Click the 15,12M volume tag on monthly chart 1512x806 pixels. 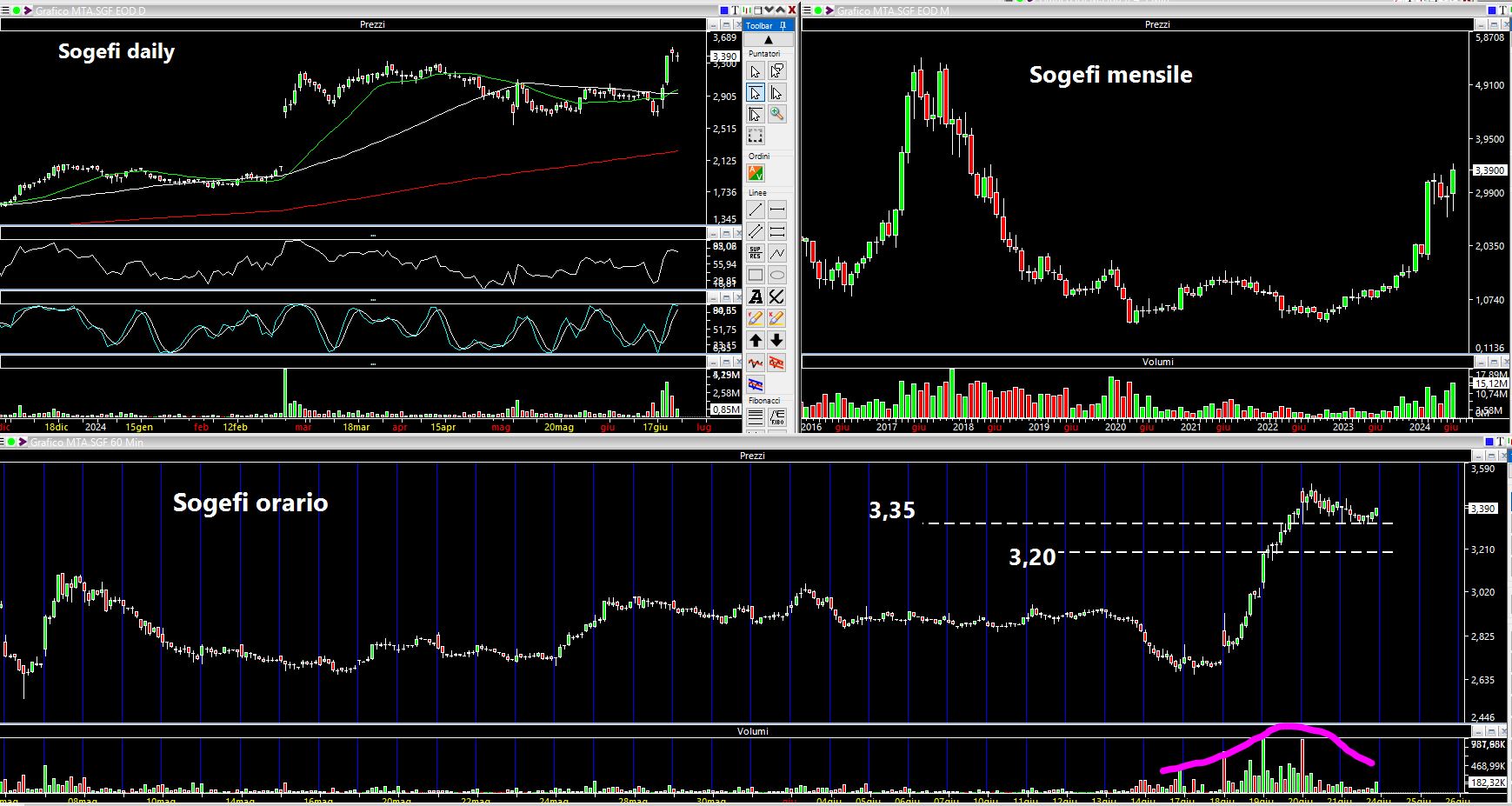[1490, 383]
